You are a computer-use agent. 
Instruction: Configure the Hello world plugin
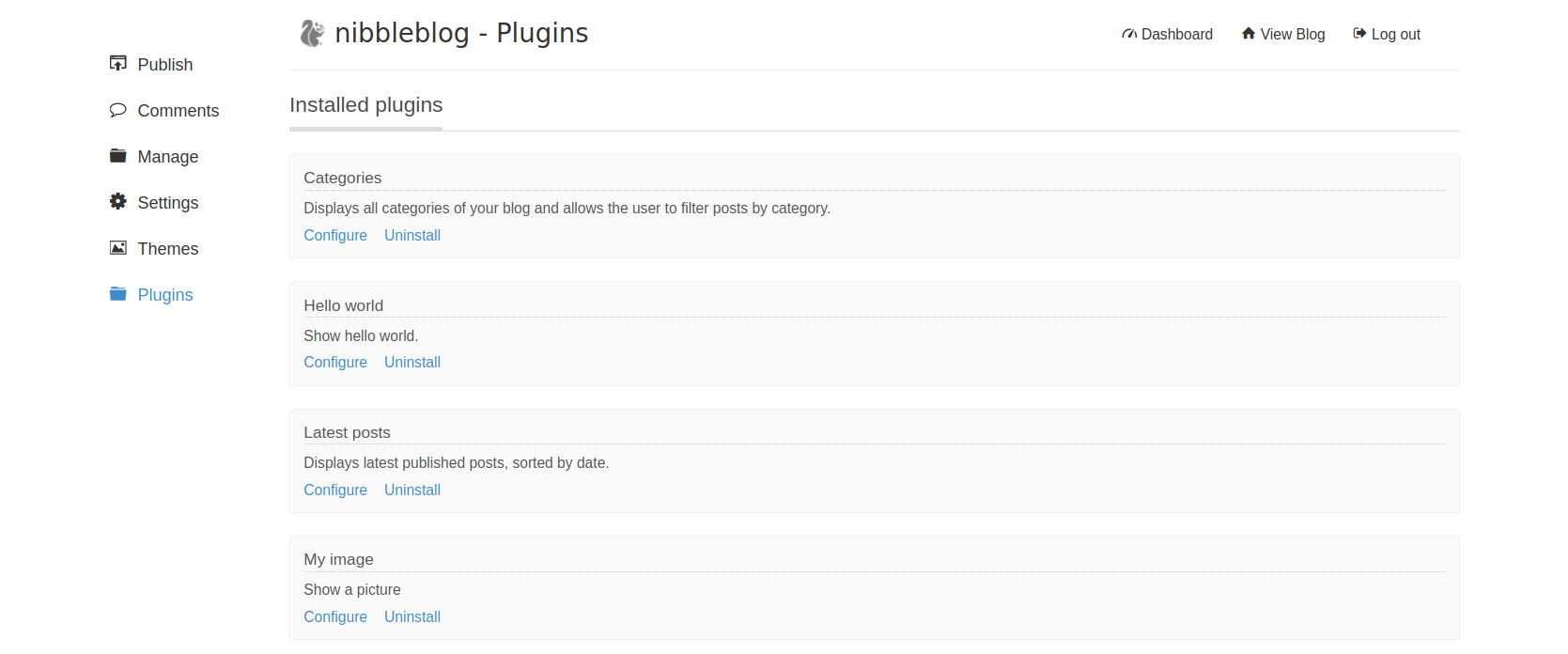pyautogui.click(x=335, y=363)
